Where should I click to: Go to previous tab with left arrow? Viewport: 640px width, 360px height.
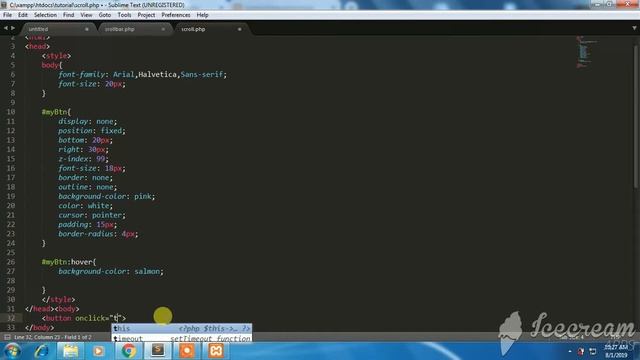click(x=6, y=28)
